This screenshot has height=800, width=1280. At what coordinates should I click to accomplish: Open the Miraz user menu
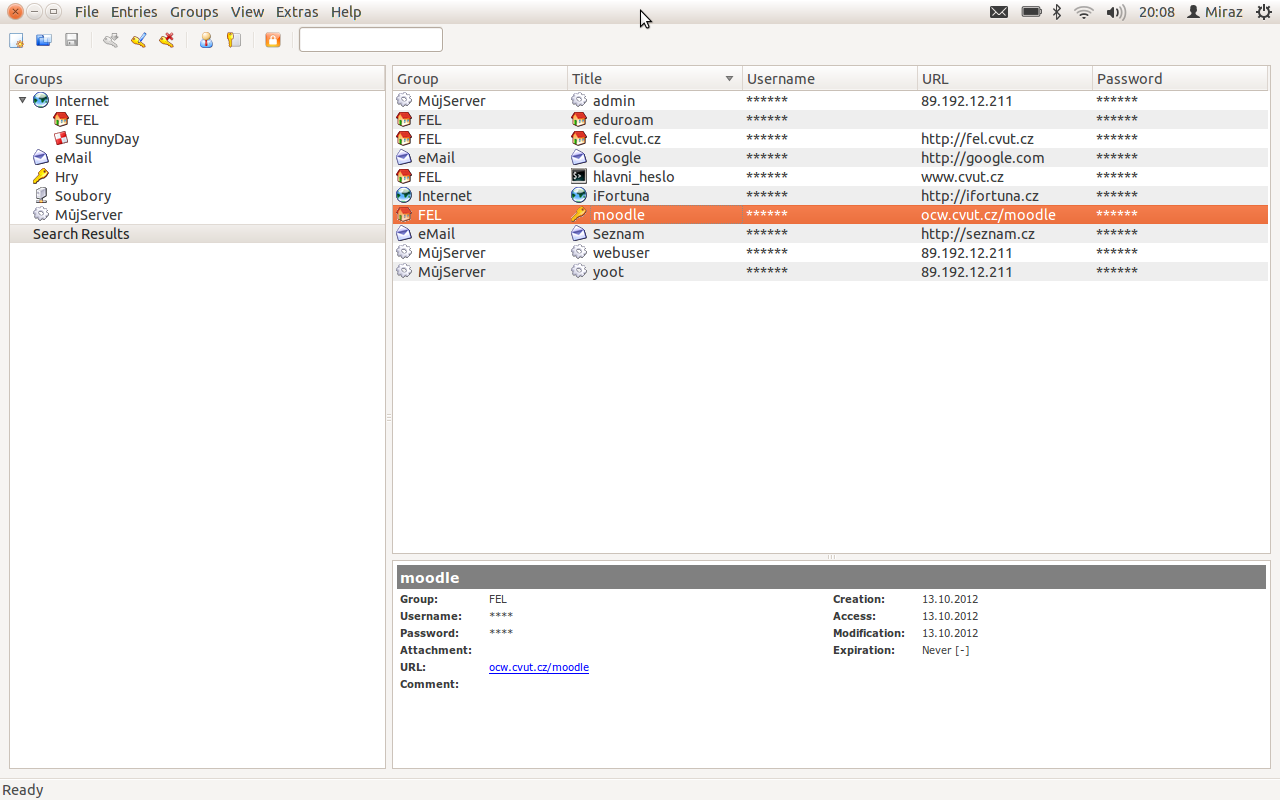pos(1214,12)
